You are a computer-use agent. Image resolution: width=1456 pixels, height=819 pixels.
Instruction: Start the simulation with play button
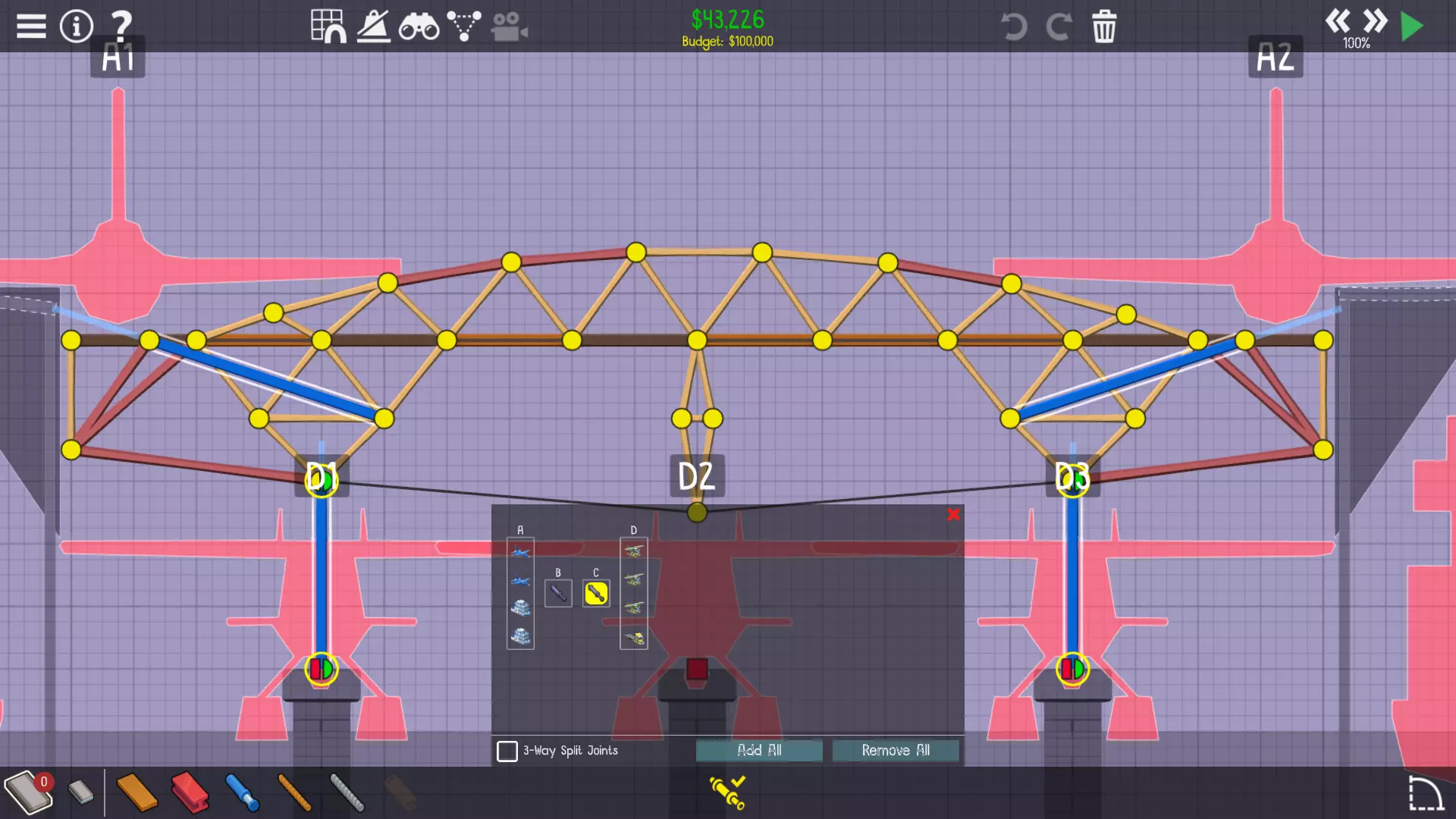pos(1411,27)
